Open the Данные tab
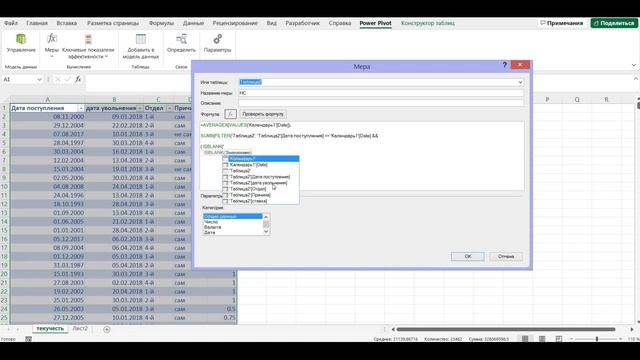640x360 pixels. pyautogui.click(x=193, y=23)
